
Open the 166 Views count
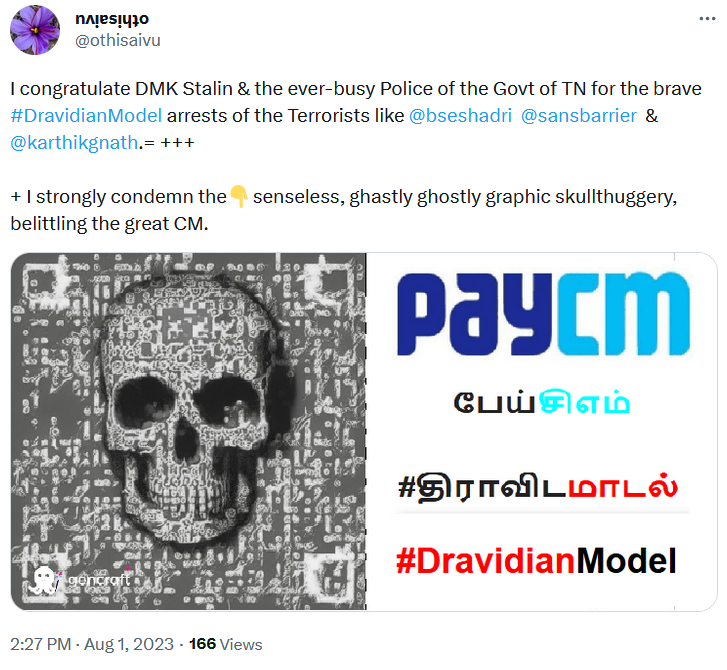tap(225, 644)
